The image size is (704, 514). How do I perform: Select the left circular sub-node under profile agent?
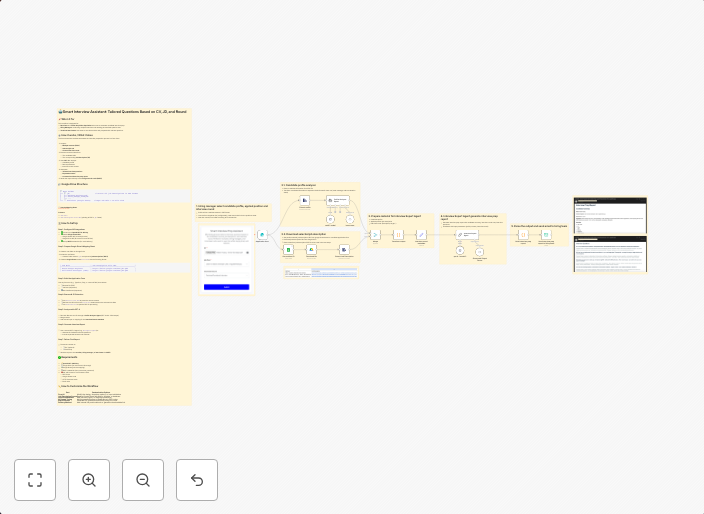[x=330, y=219]
